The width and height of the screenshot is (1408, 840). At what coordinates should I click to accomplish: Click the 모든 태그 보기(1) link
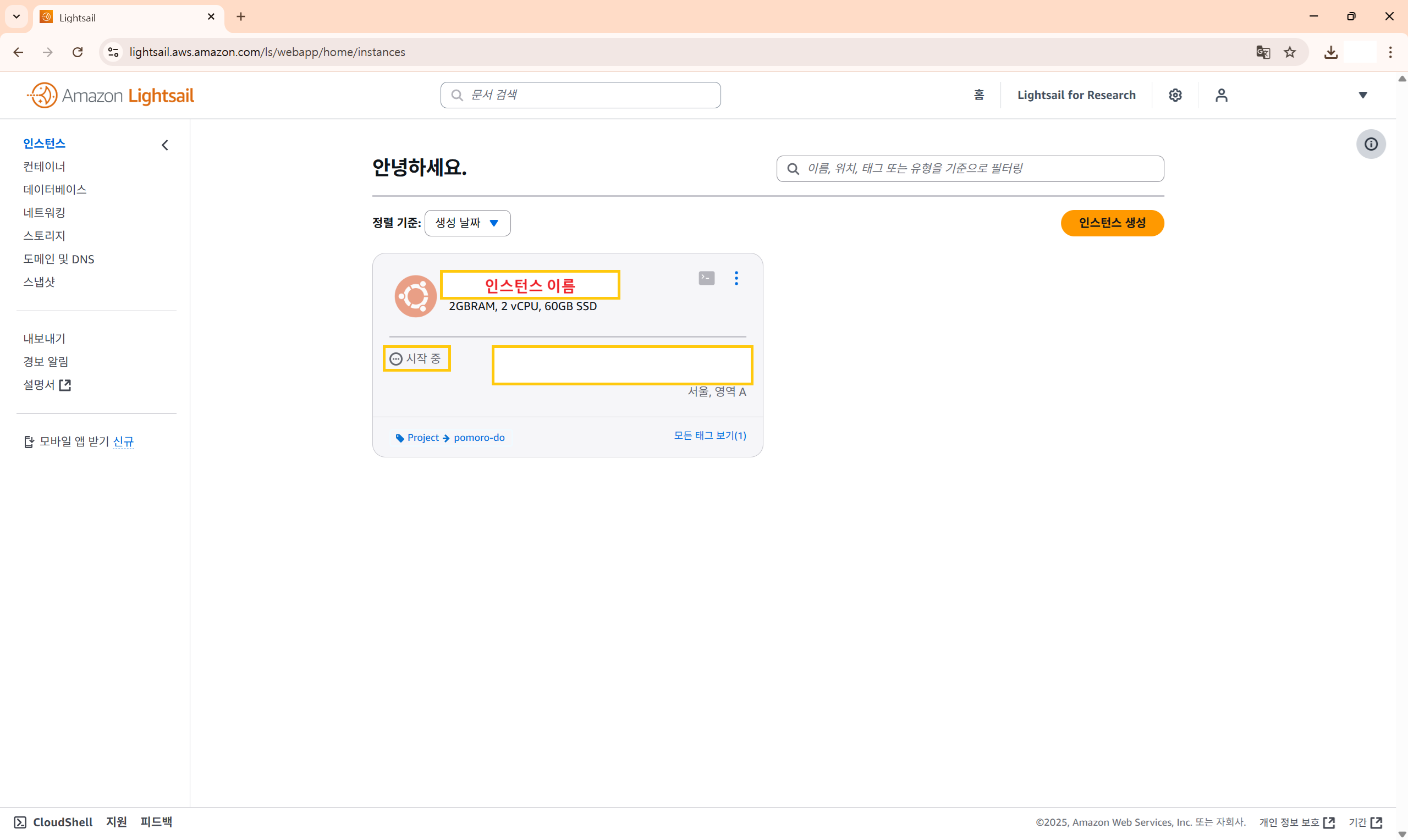pos(710,435)
